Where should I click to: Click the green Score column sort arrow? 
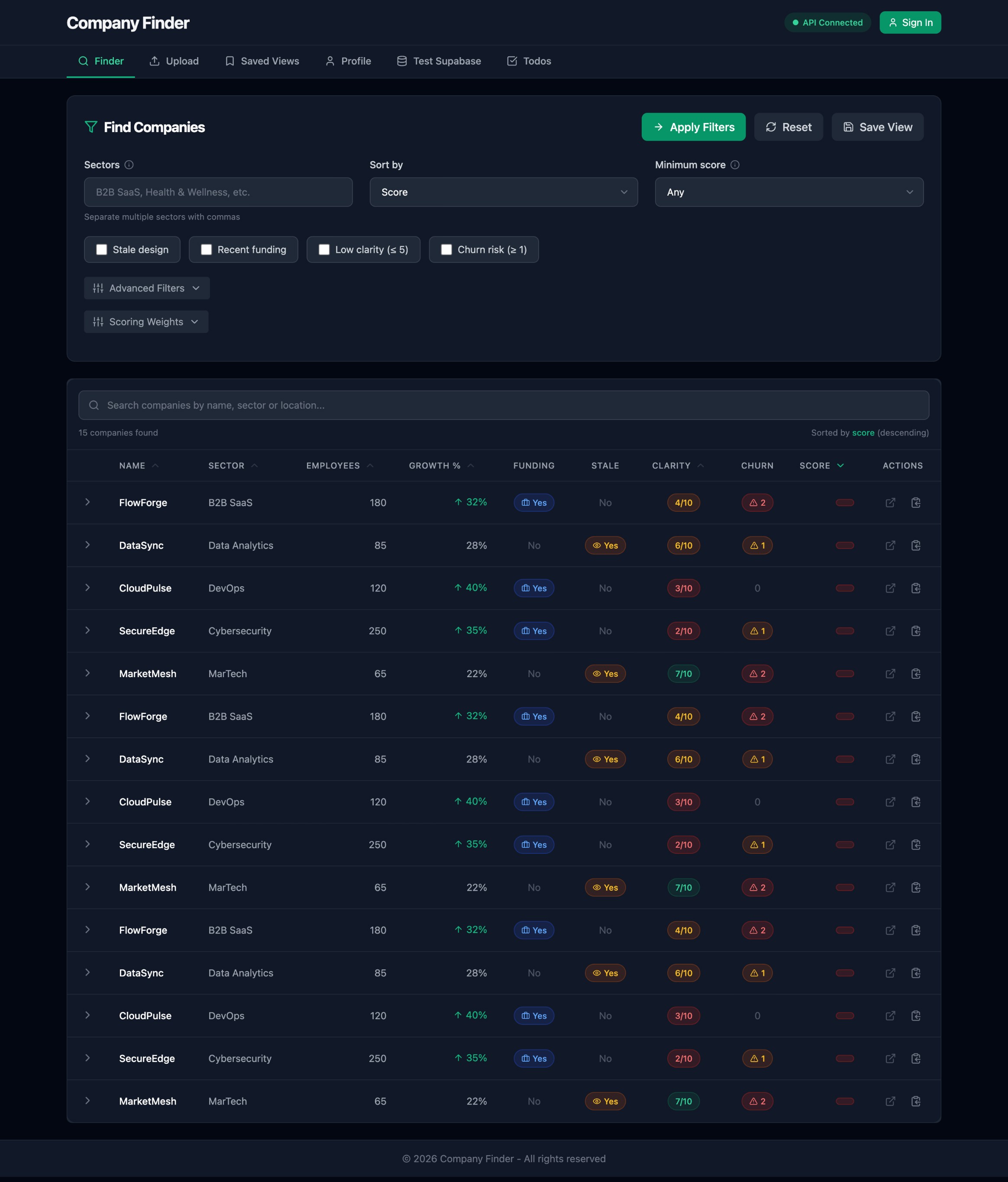click(x=840, y=465)
